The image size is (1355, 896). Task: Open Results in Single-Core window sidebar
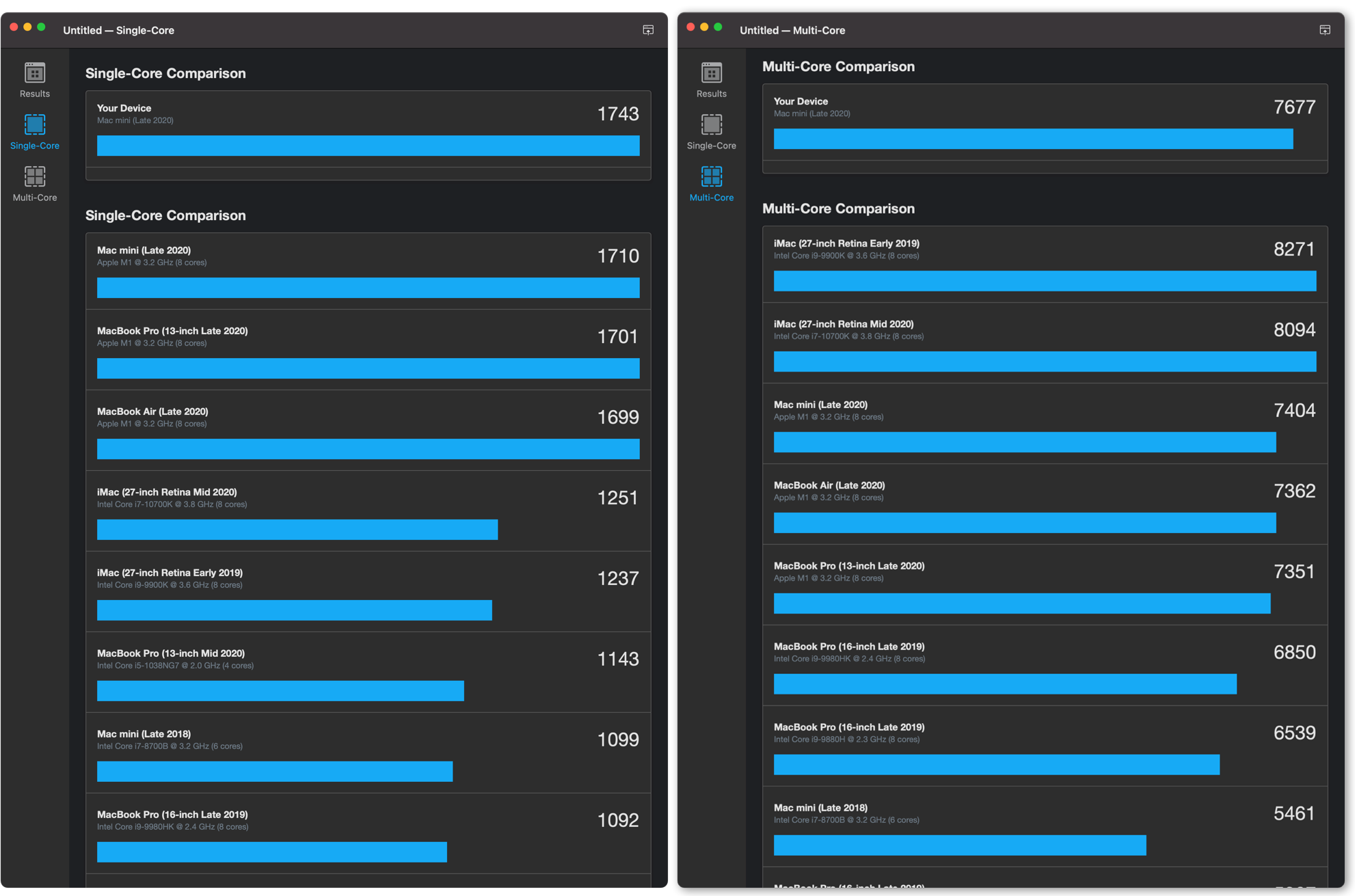coord(34,80)
